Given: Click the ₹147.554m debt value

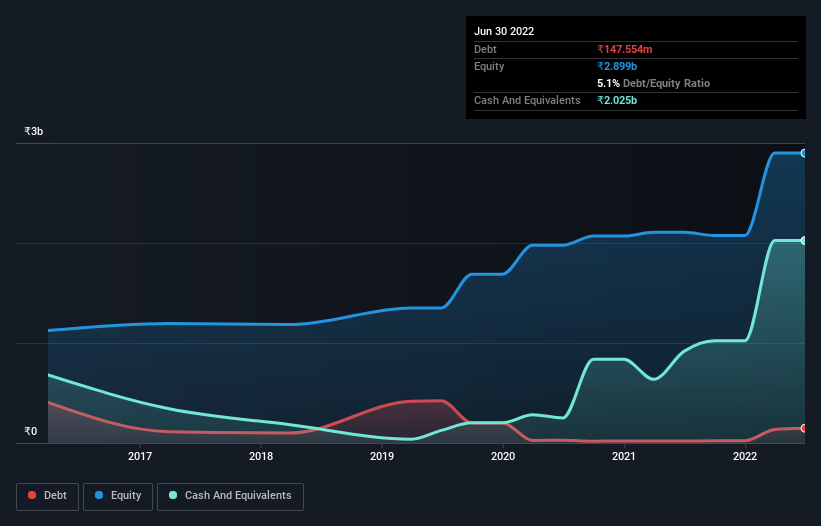Looking at the screenshot, I should pos(625,49).
